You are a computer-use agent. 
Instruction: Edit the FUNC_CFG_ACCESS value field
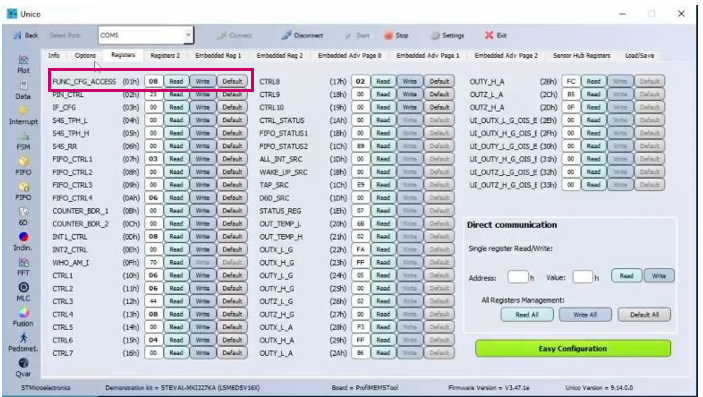click(x=153, y=81)
